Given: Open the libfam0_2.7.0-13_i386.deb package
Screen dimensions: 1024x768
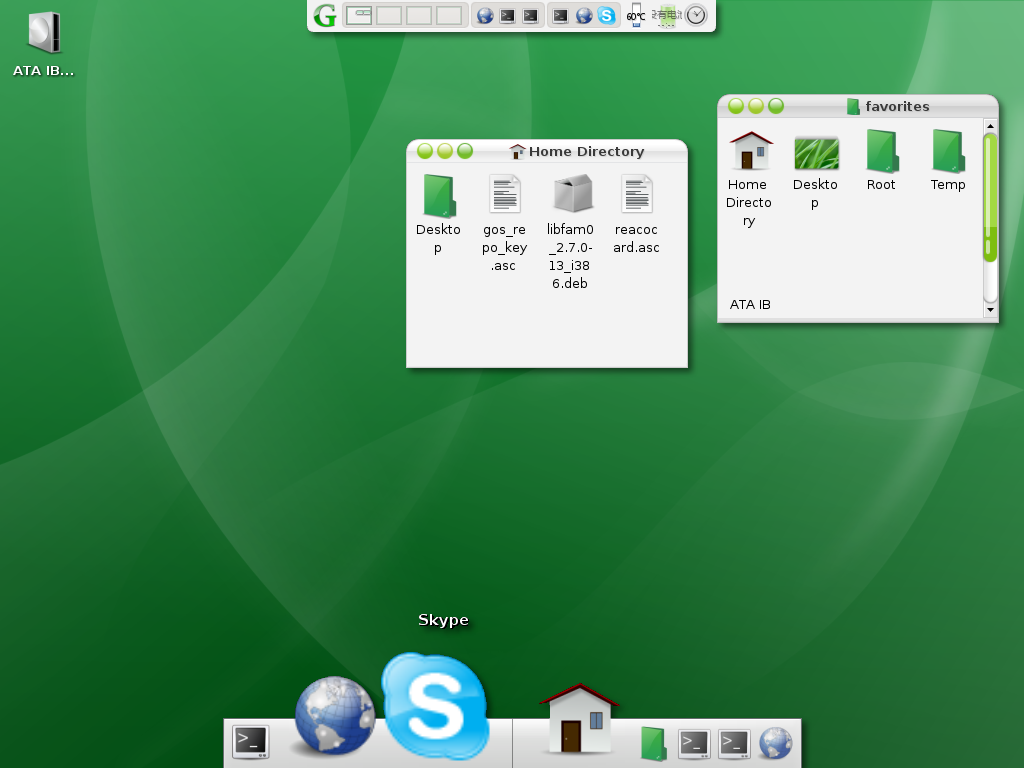Looking at the screenshot, I should (x=570, y=232).
